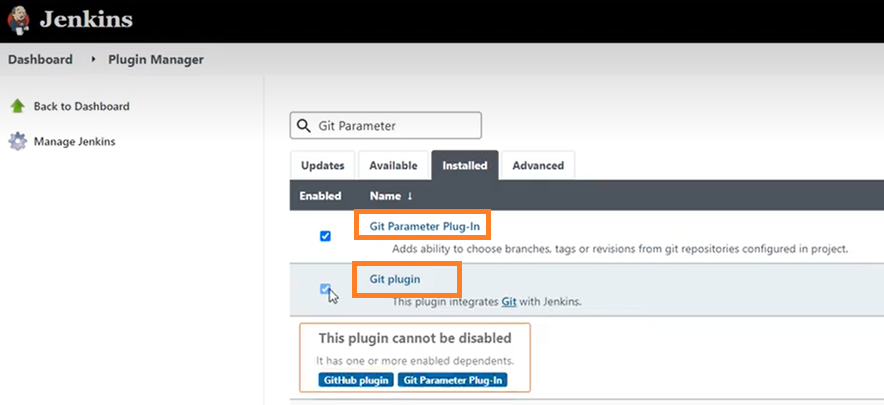
Task: Click 'This plugin cannot be disabled' heading
Action: point(415,338)
